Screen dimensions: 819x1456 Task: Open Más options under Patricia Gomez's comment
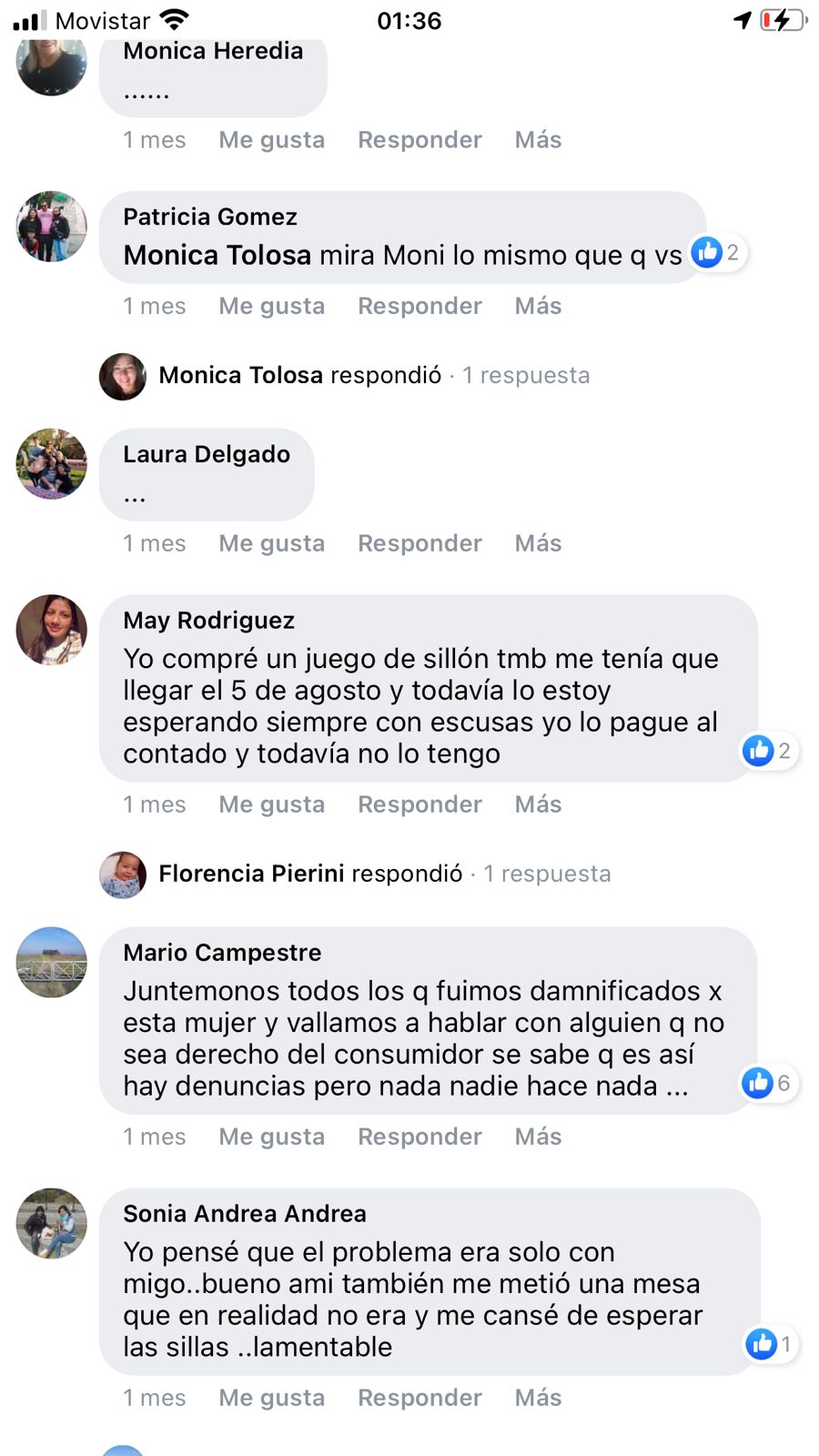(538, 306)
